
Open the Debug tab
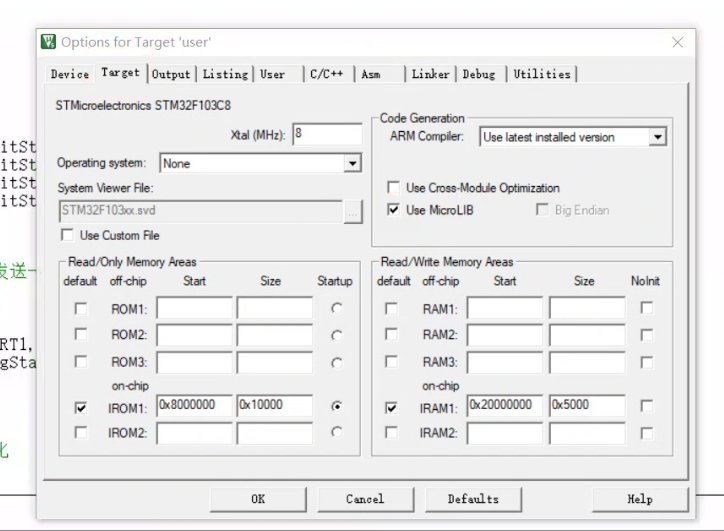pos(479,74)
